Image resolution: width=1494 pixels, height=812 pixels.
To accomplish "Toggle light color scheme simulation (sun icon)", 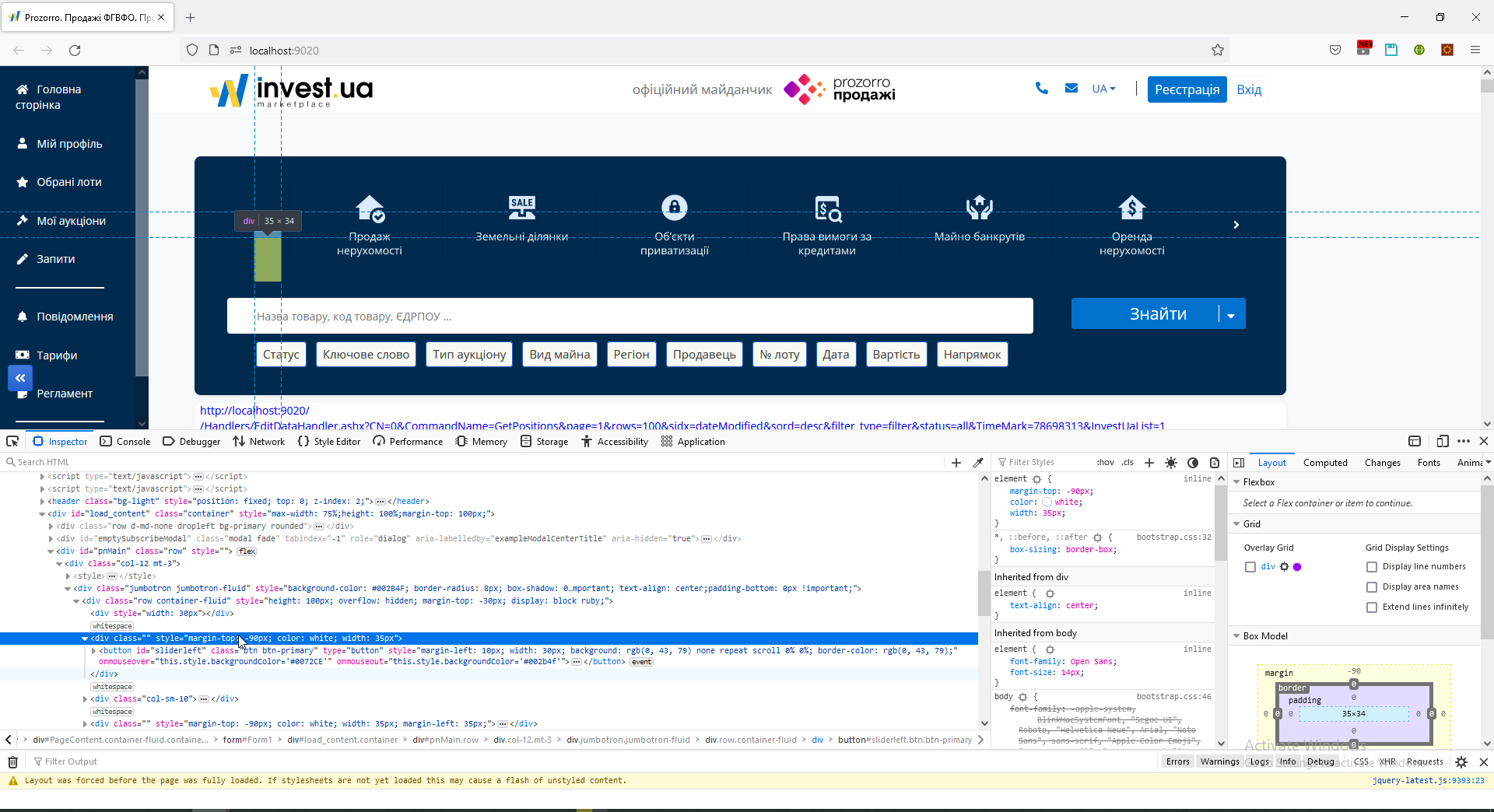I will 1171,462.
